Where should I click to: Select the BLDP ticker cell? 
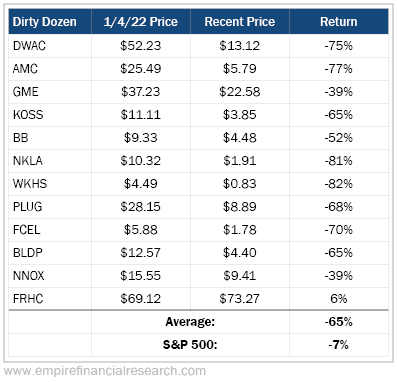pyautogui.click(x=50, y=253)
